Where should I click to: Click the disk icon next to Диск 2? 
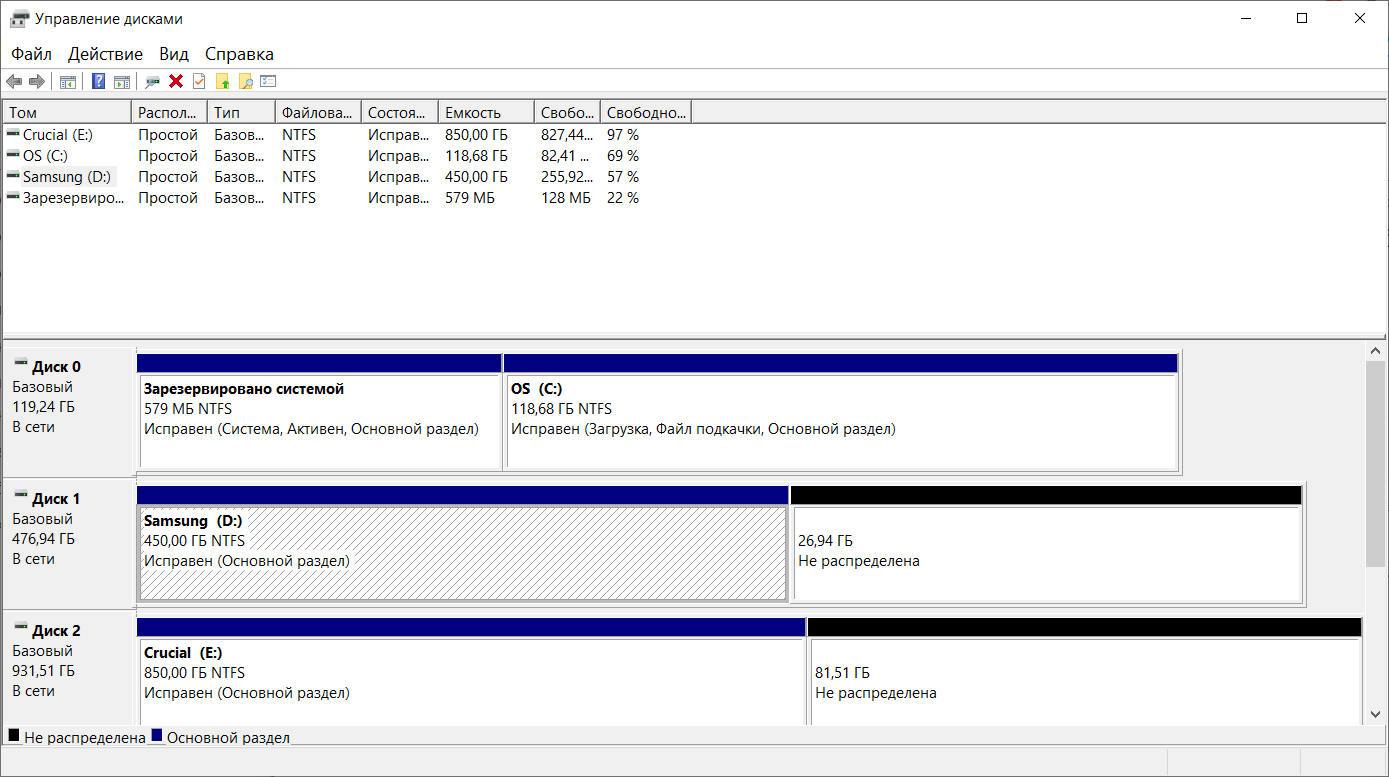(x=21, y=628)
